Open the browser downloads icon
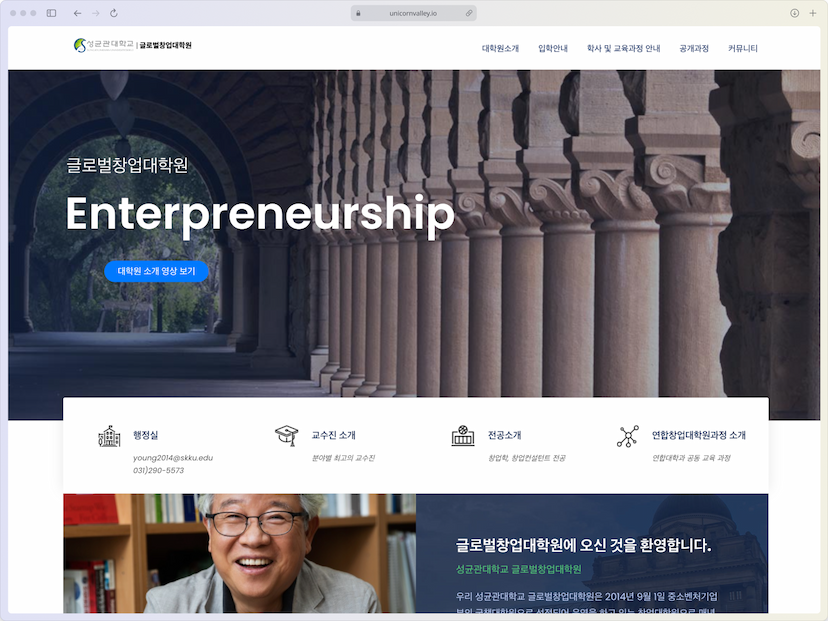 (794, 13)
